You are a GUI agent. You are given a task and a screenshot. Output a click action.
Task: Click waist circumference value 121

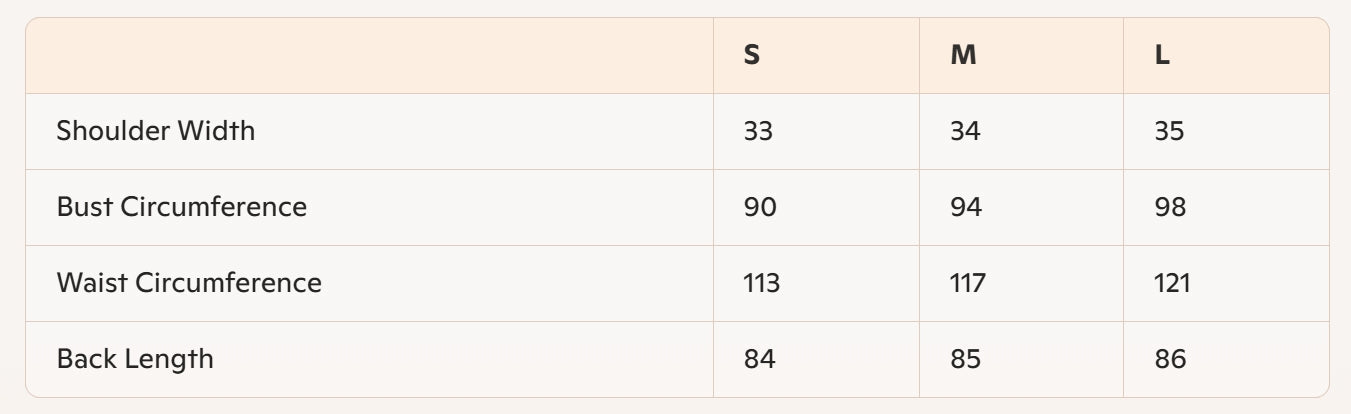coord(1172,283)
